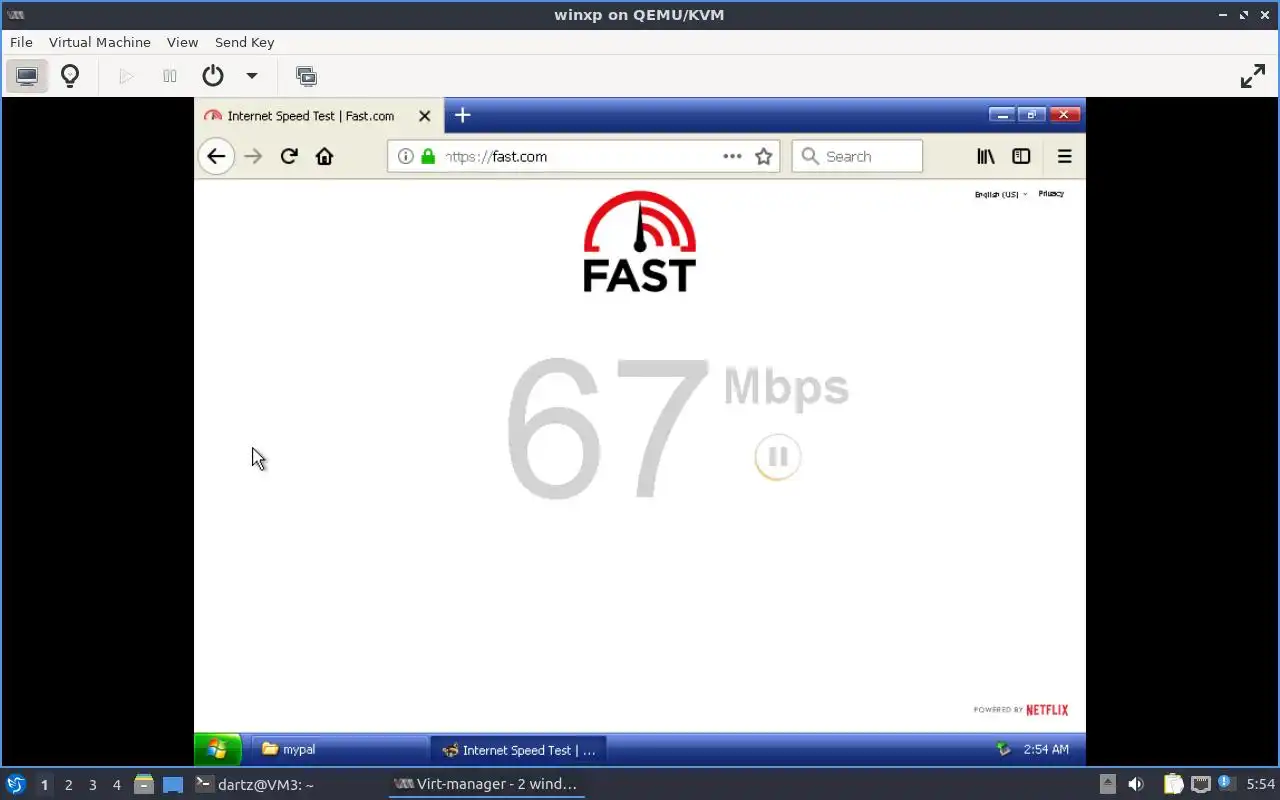The image size is (1280, 800).
Task: Click the browser Search field
Action: pos(857,156)
